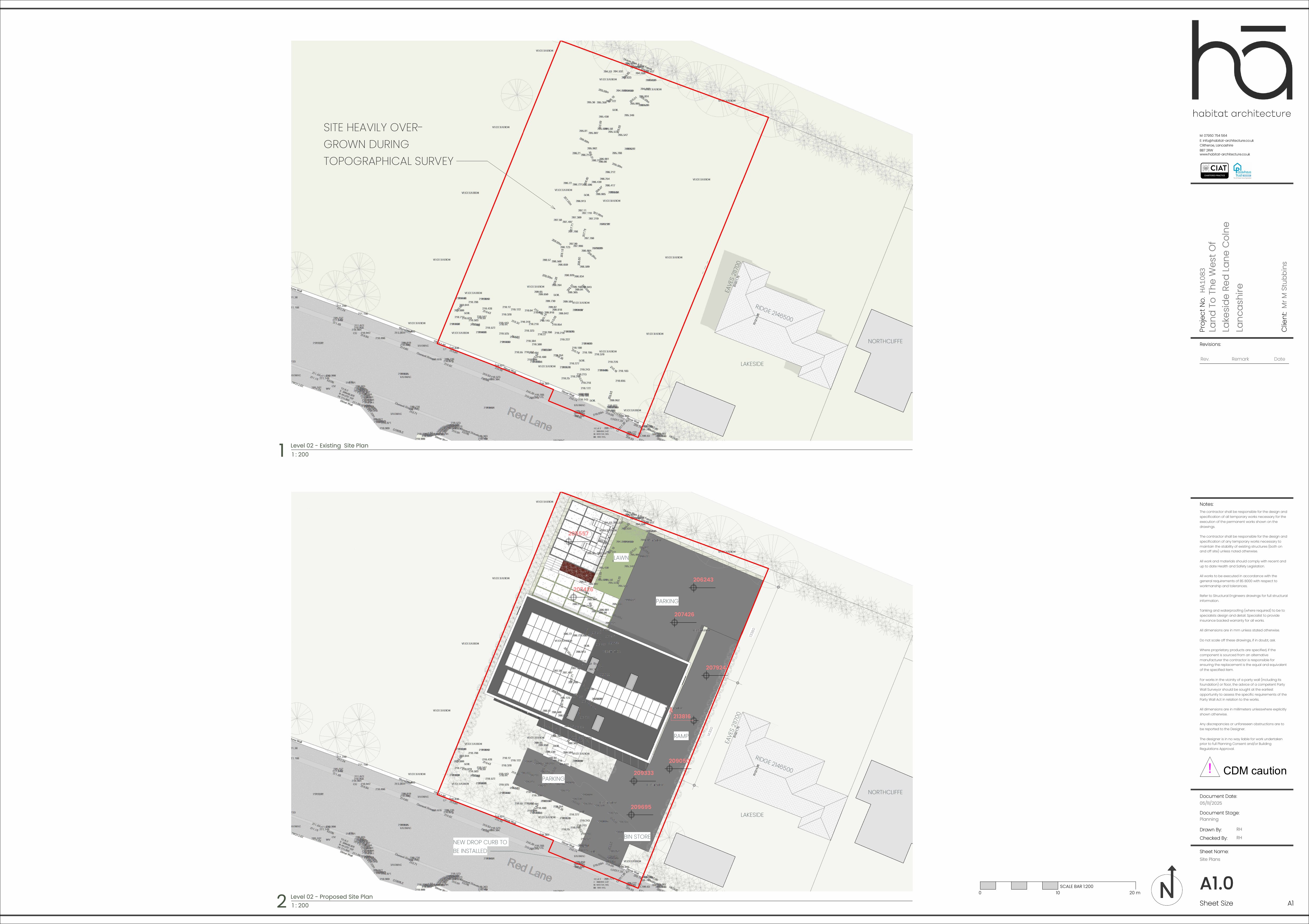Click the 209695 level marker near bin store
The height and width of the screenshot is (924, 1309).
tap(631, 815)
